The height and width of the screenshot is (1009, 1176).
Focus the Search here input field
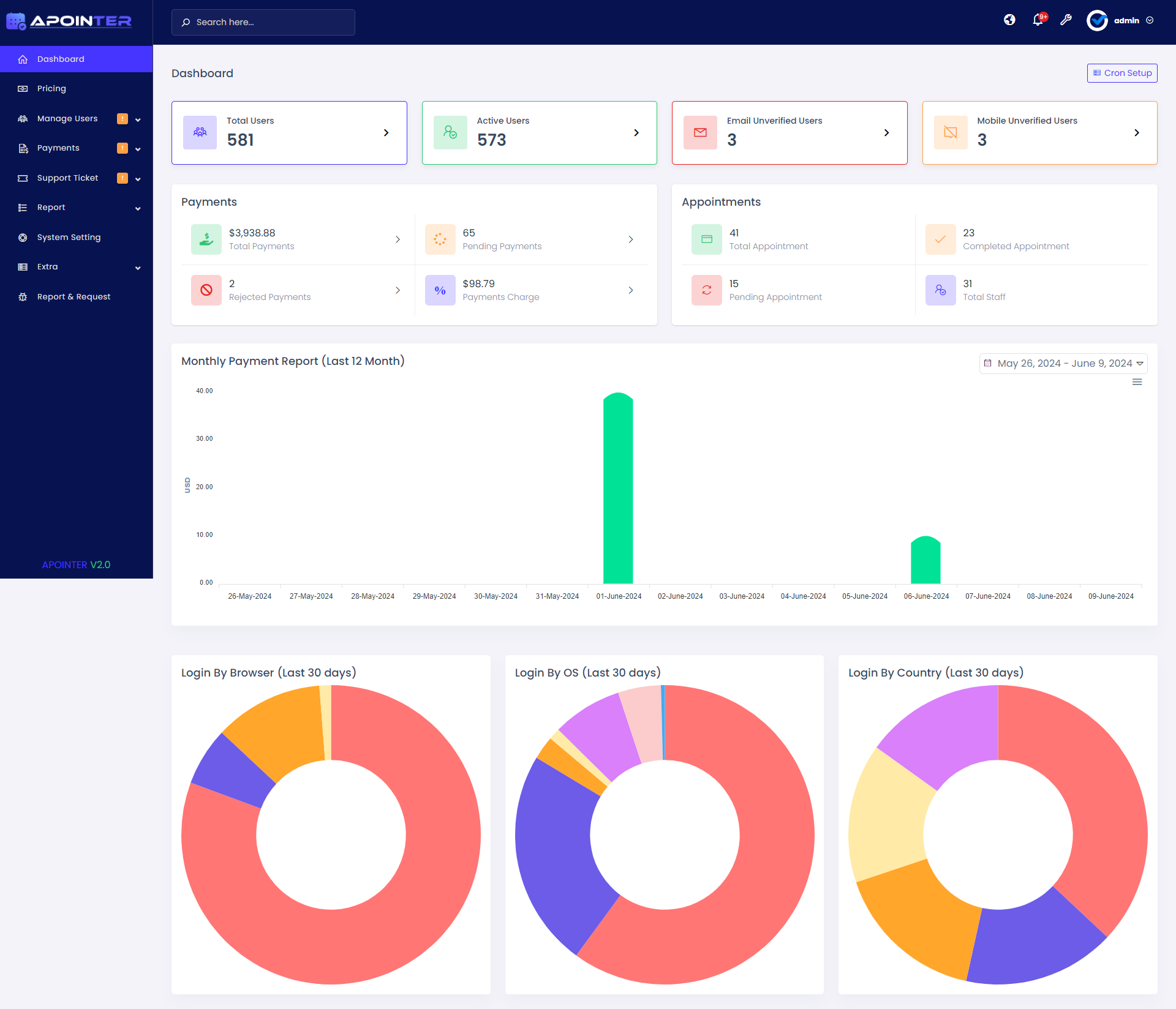click(263, 22)
